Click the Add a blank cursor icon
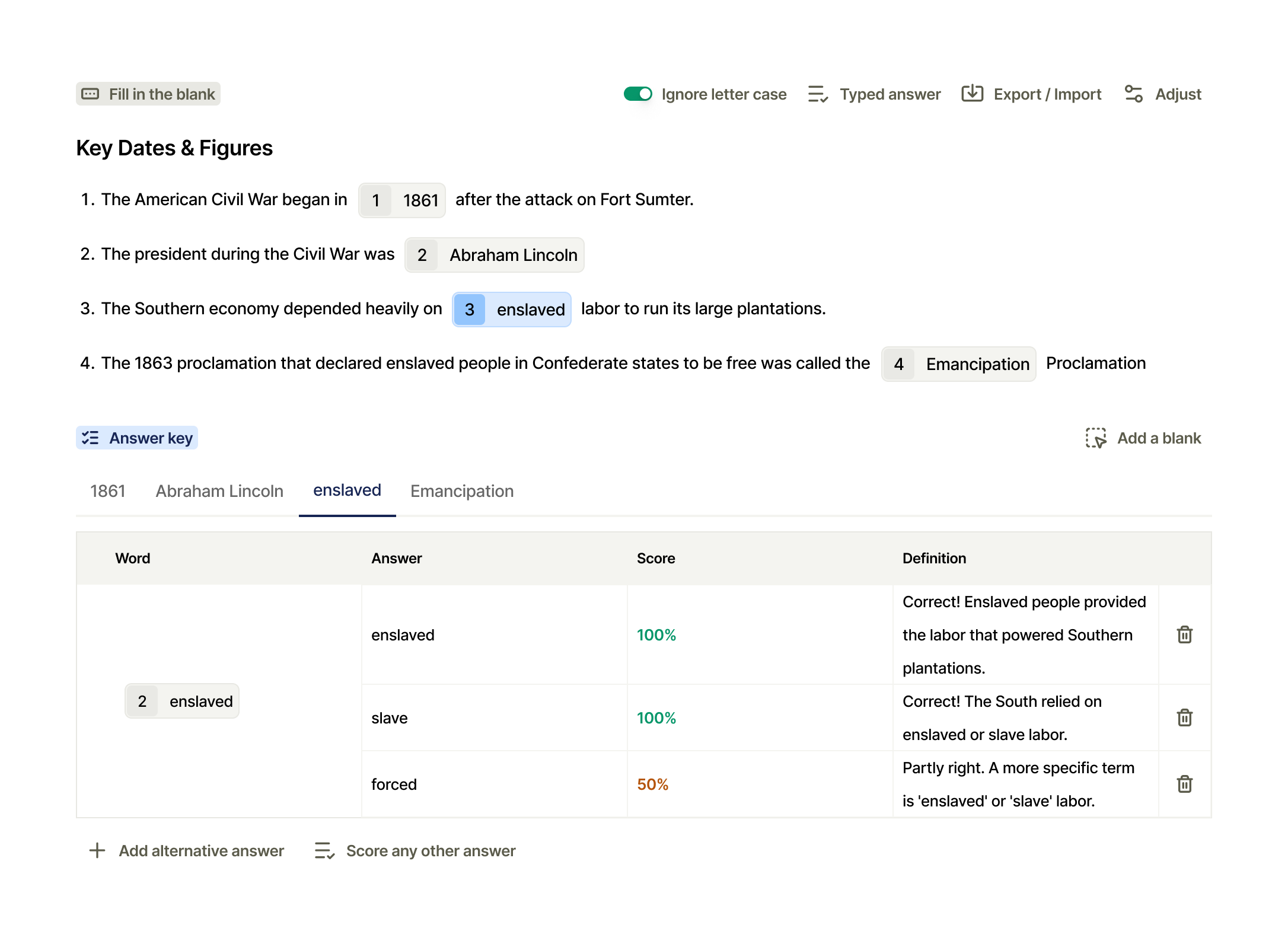The width and height of the screenshot is (1288, 944). (x=1096, y=438)
